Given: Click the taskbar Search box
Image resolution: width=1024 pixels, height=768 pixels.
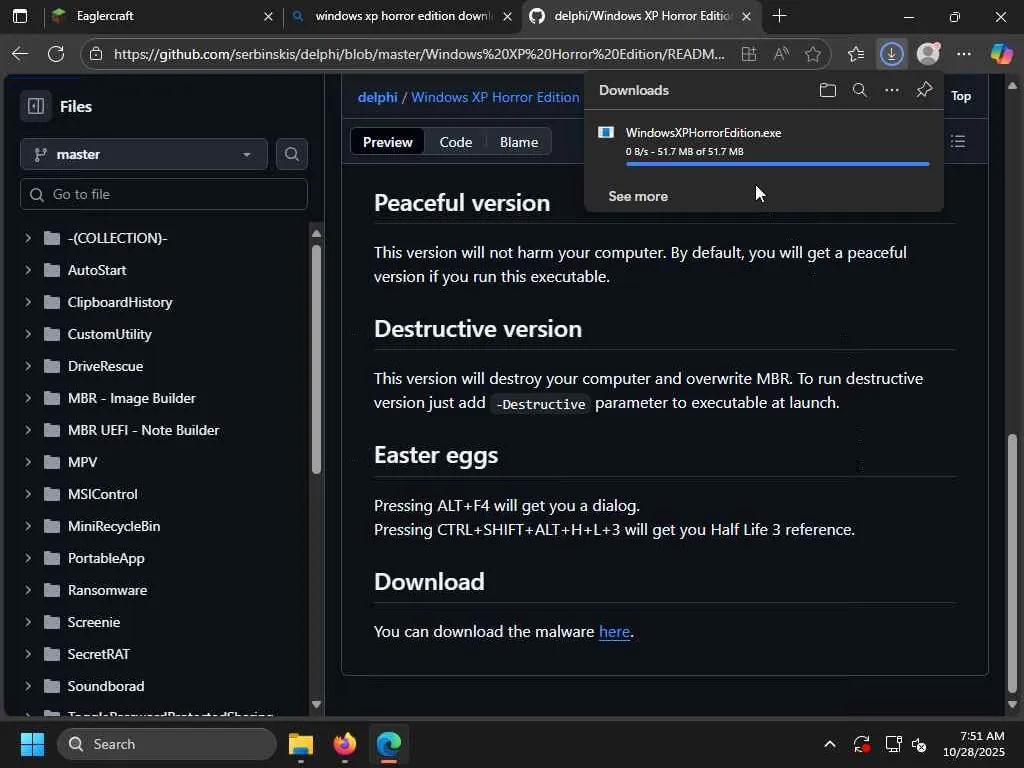Looking at the screenshot, I should tap(167, 744).
